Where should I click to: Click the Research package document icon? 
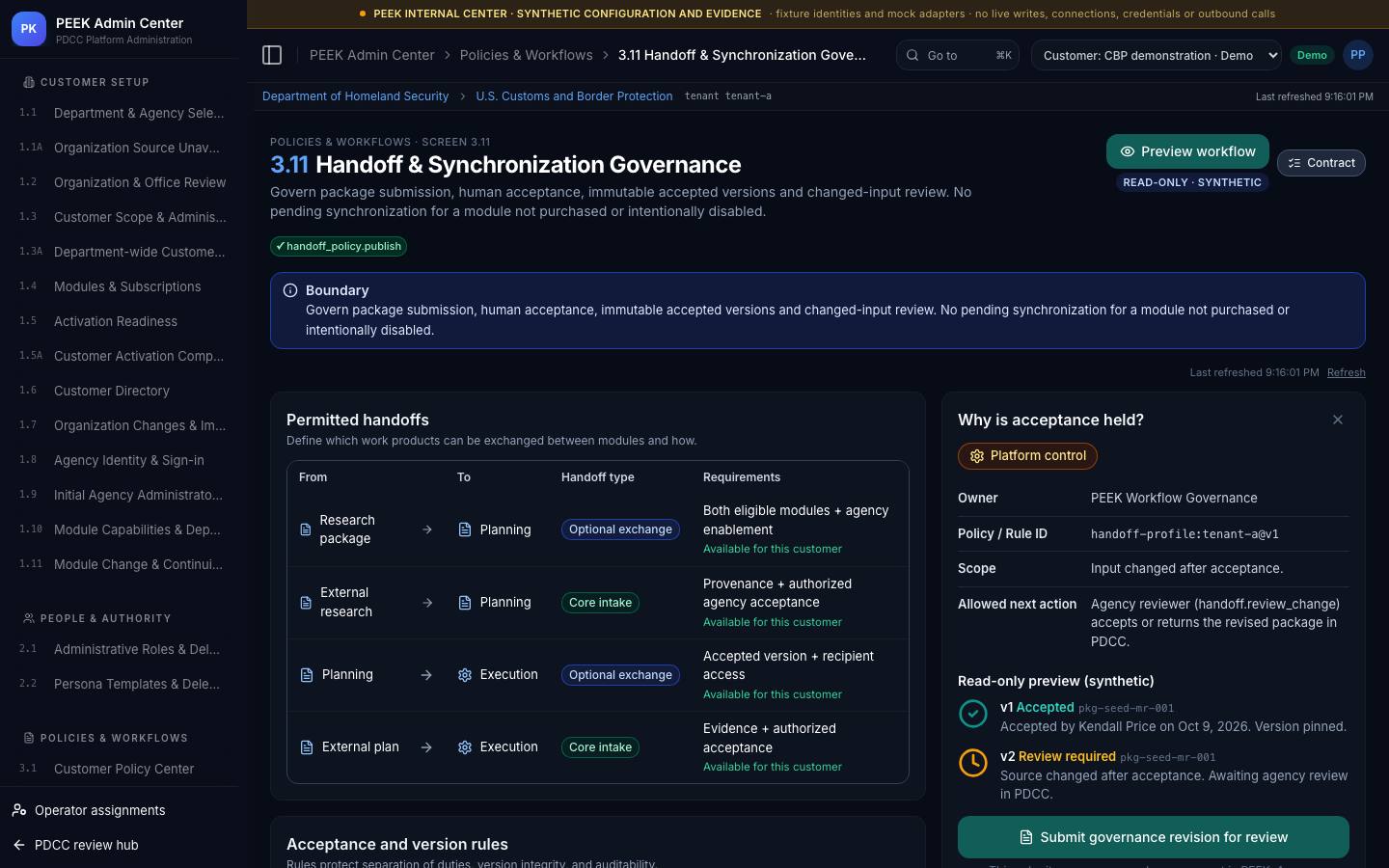click(x=306, y=529)
